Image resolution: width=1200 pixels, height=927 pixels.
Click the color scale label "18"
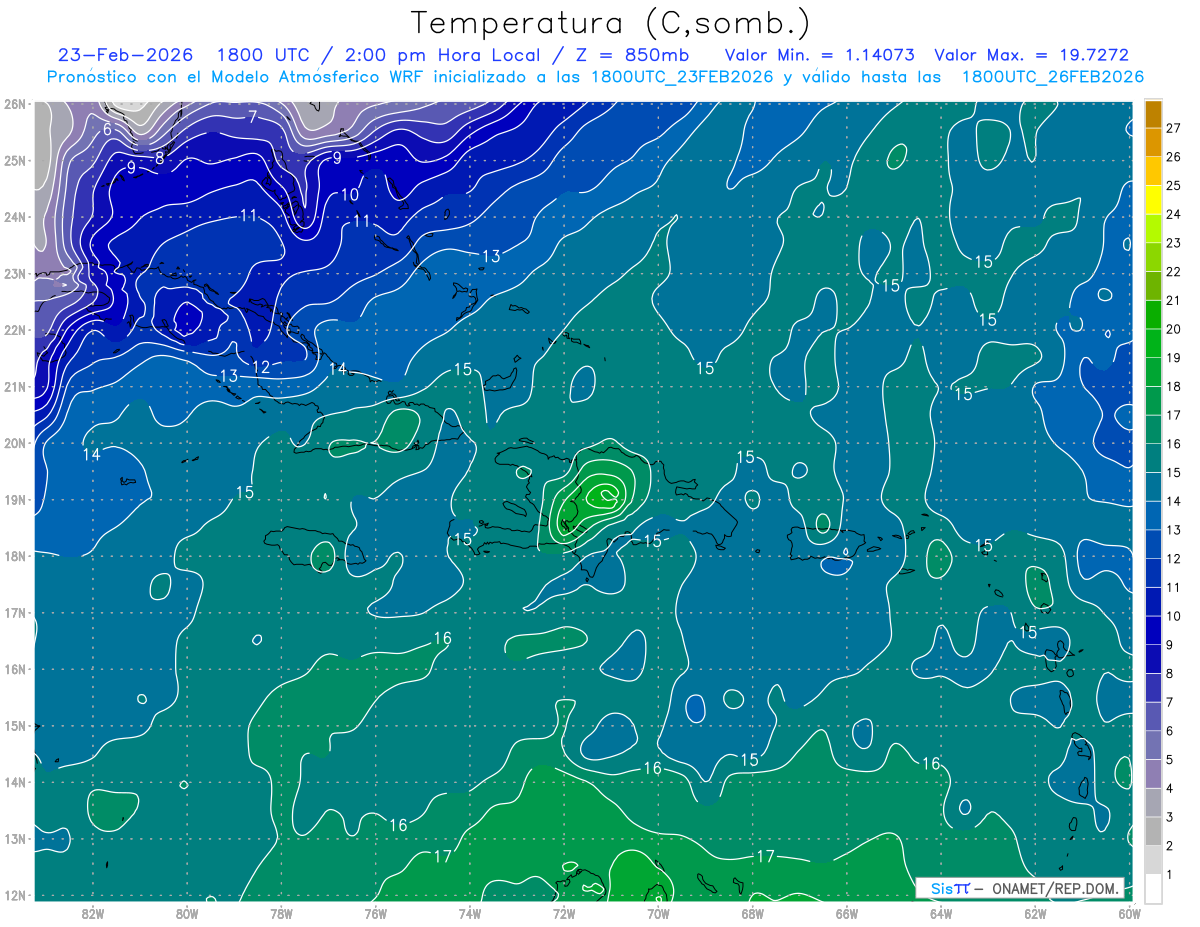[1174, 386]
